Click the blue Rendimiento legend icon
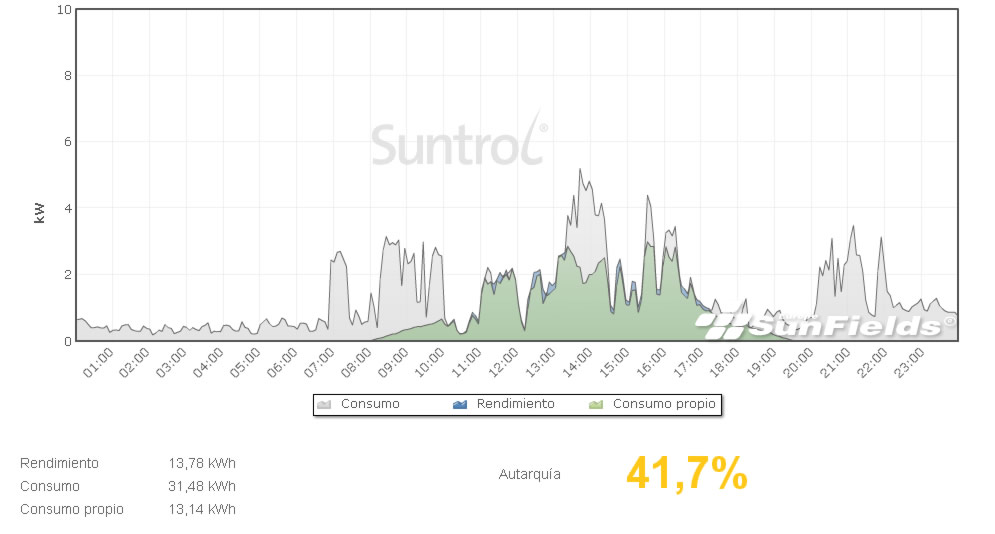 click(460, 405)
